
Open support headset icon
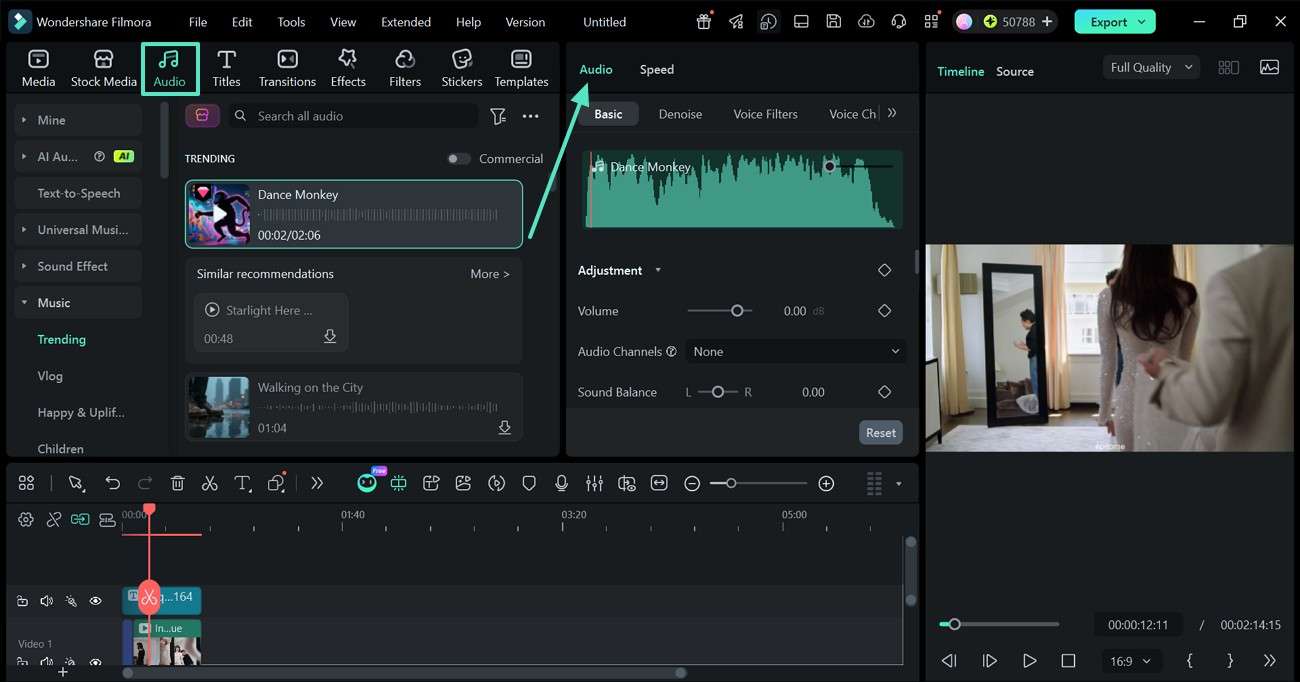click(x=898, y=21)
